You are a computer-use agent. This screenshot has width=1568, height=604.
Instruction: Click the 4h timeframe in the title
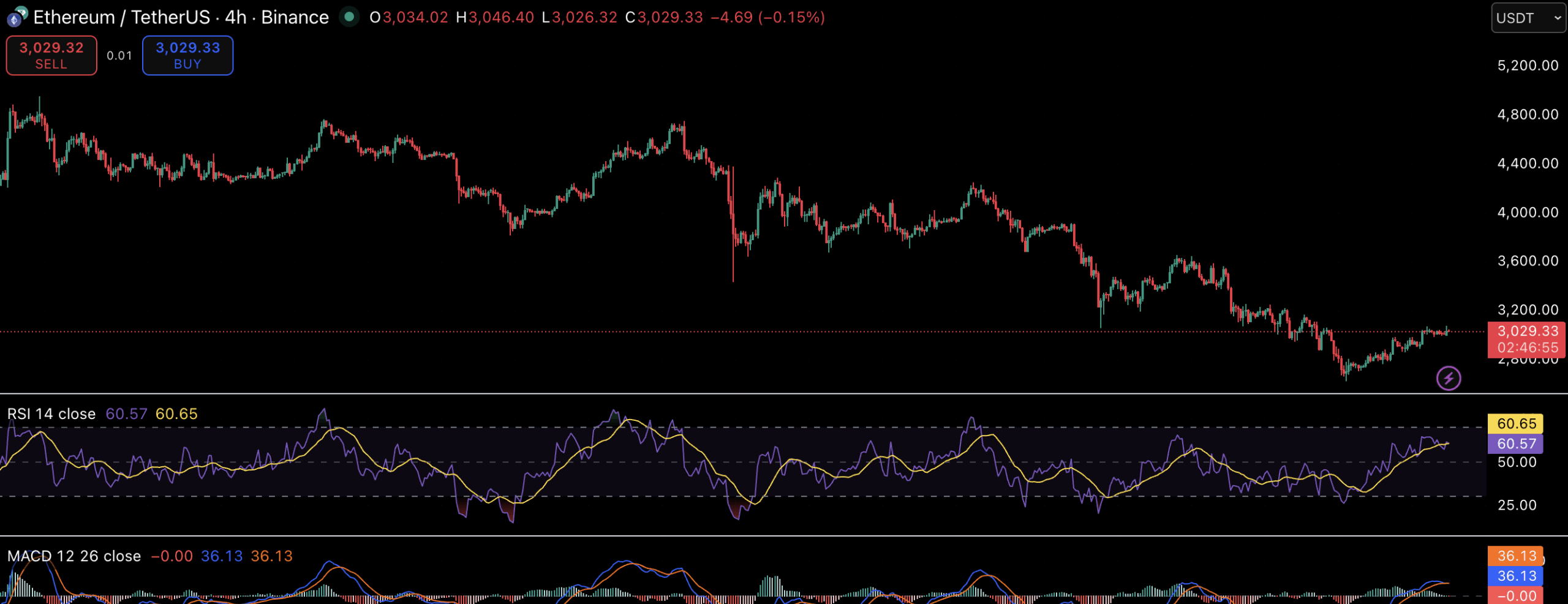(x=235, y=17)
